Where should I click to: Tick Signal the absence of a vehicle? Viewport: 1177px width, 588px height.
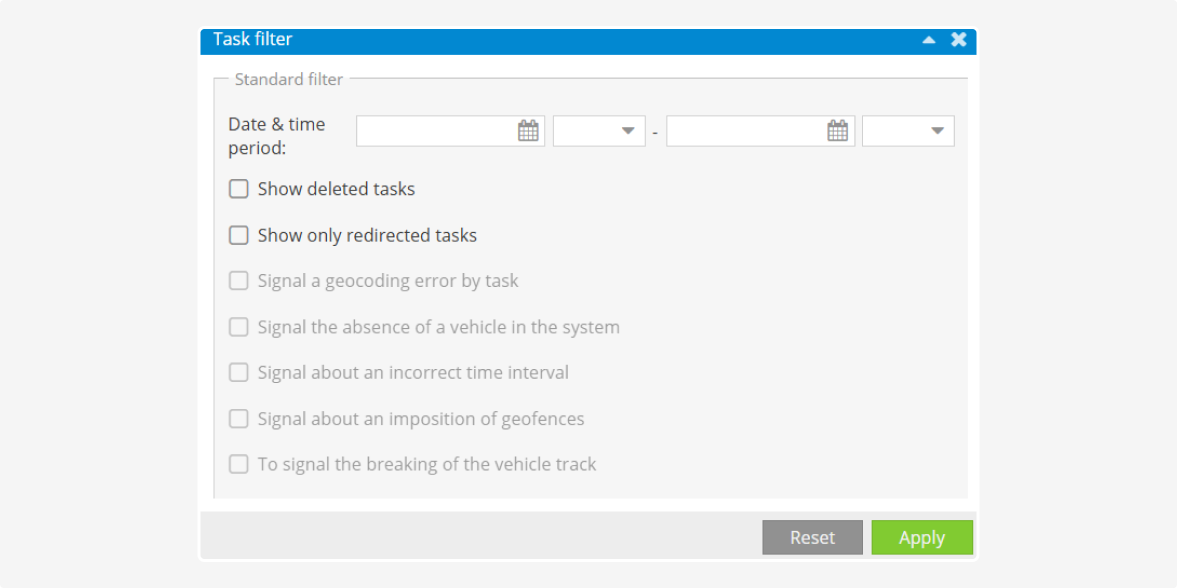pyautogui.click(x=239, y=327)
